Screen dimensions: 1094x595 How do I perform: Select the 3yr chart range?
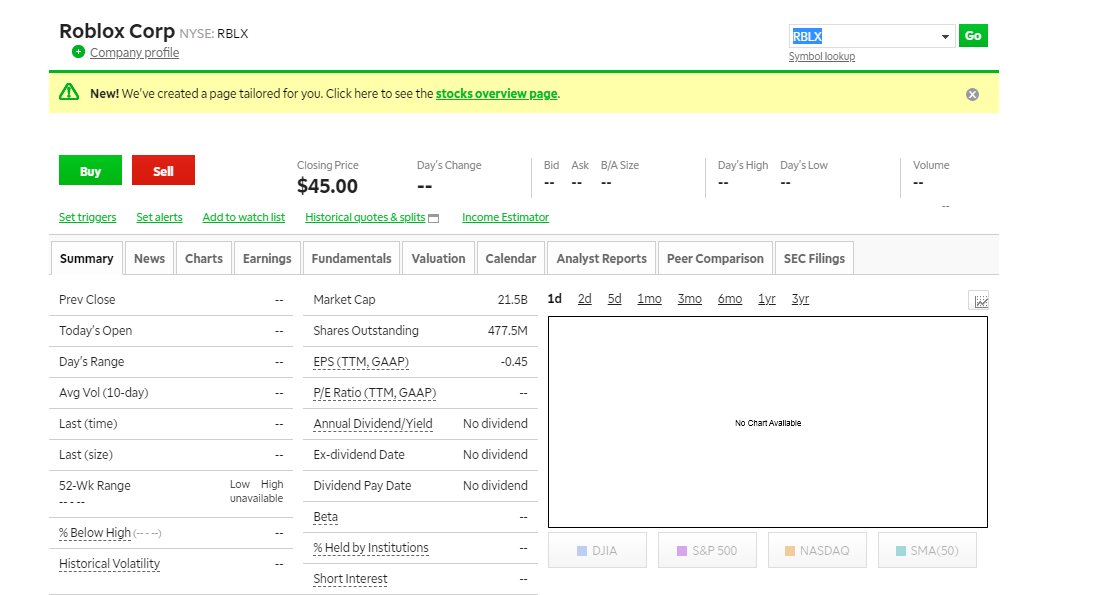(800, 299)
